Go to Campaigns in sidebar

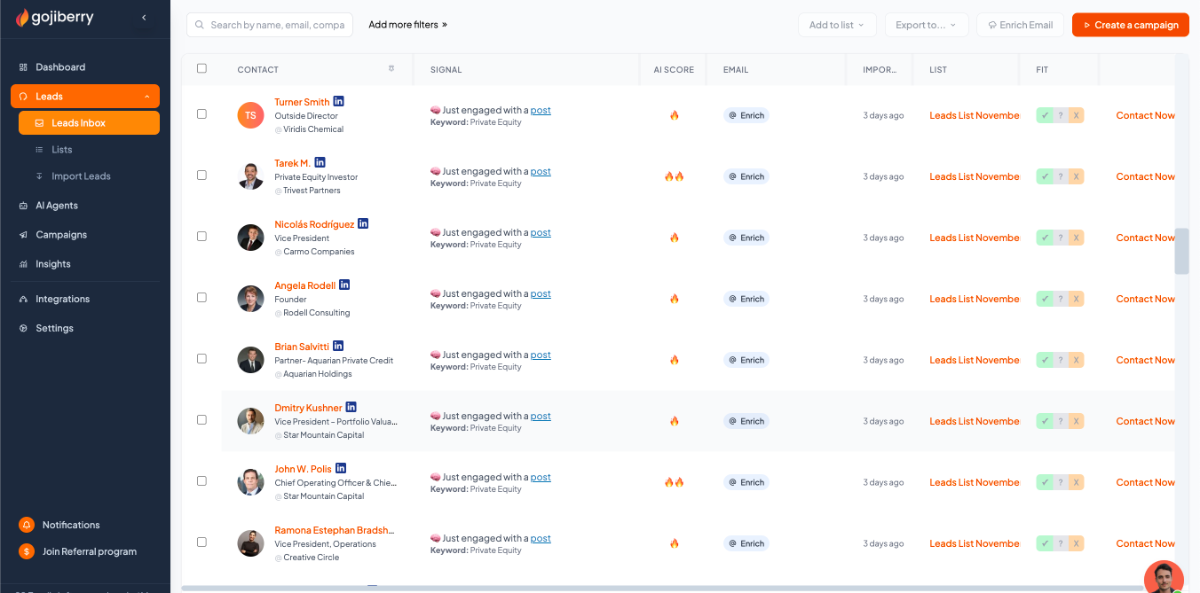[61, 235]
